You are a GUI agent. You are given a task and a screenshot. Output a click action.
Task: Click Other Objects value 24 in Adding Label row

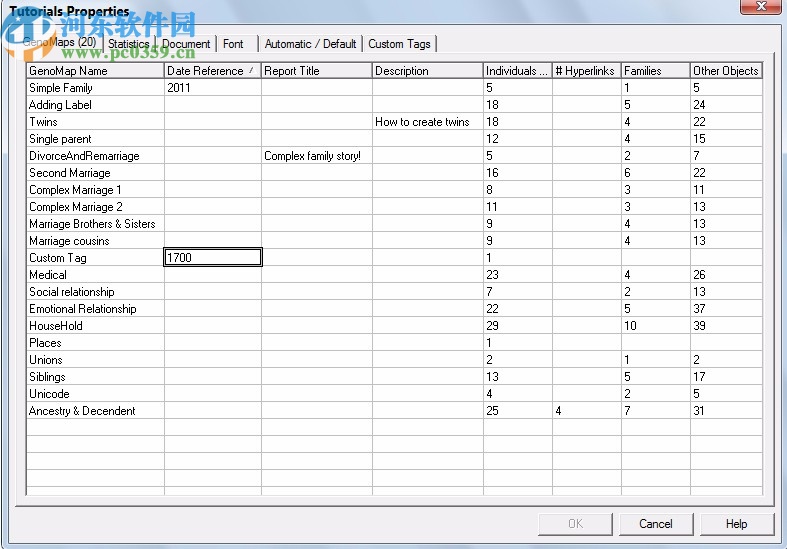(726, 105)
